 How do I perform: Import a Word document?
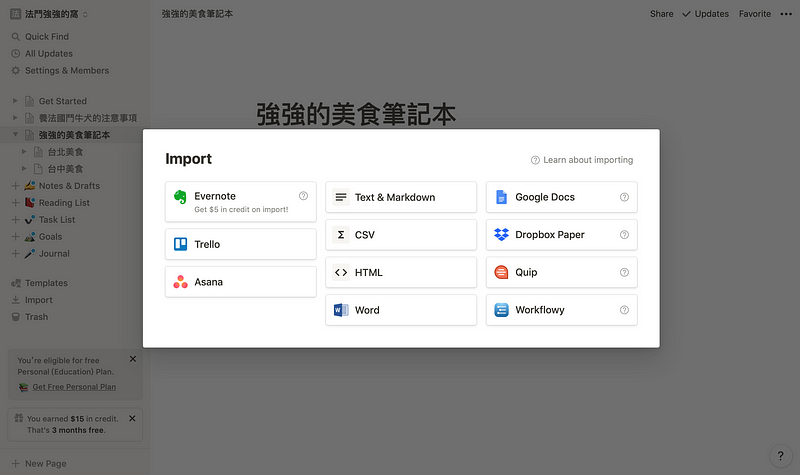(x=401, y=310)
